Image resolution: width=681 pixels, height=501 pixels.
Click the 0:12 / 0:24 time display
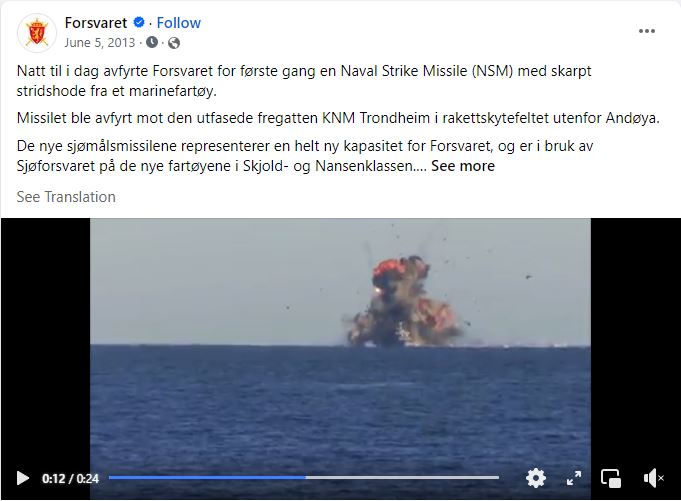coord(70,478)
